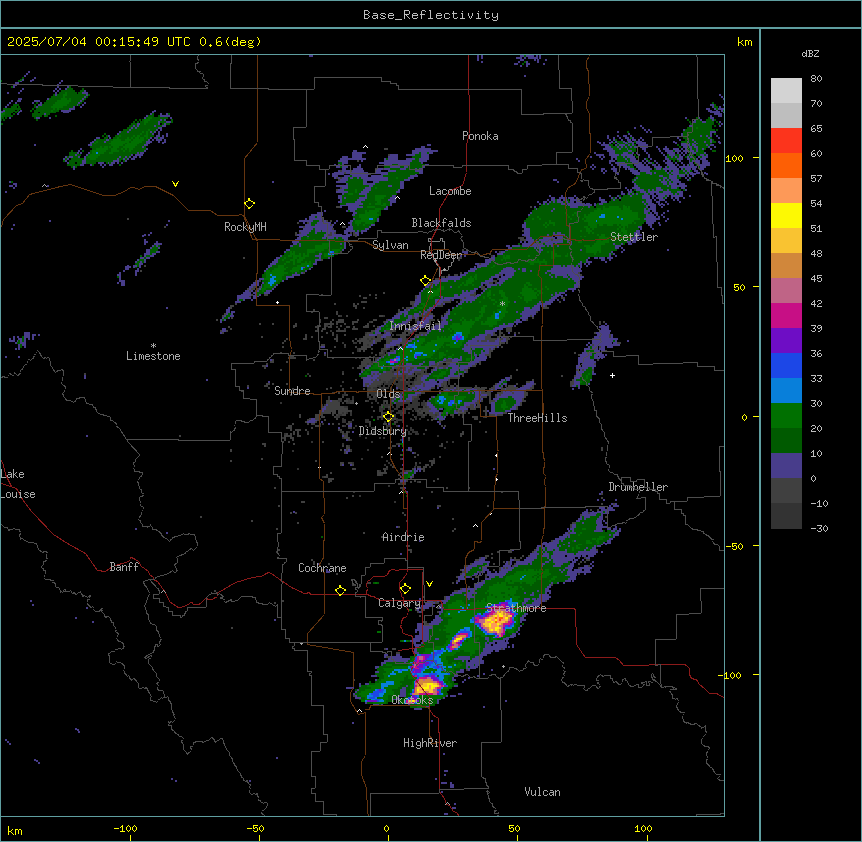
Task: Click the 50 tick on right axis
Action: [x=739, y=287]
